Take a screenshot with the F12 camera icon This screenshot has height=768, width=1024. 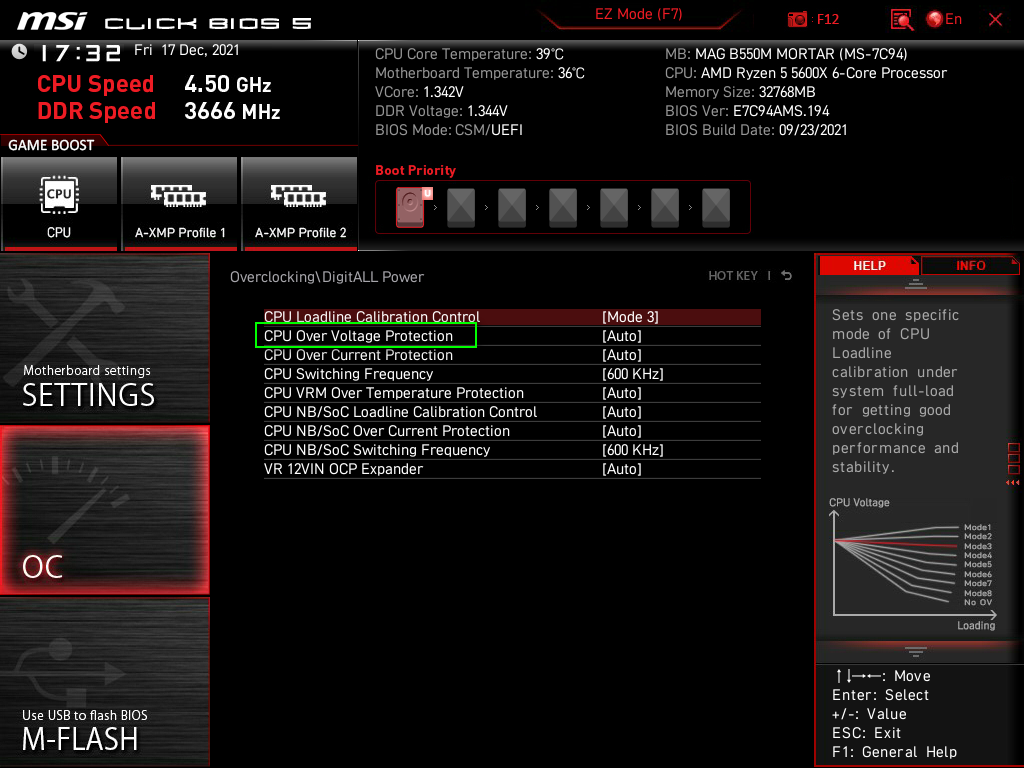pos(812,20)
